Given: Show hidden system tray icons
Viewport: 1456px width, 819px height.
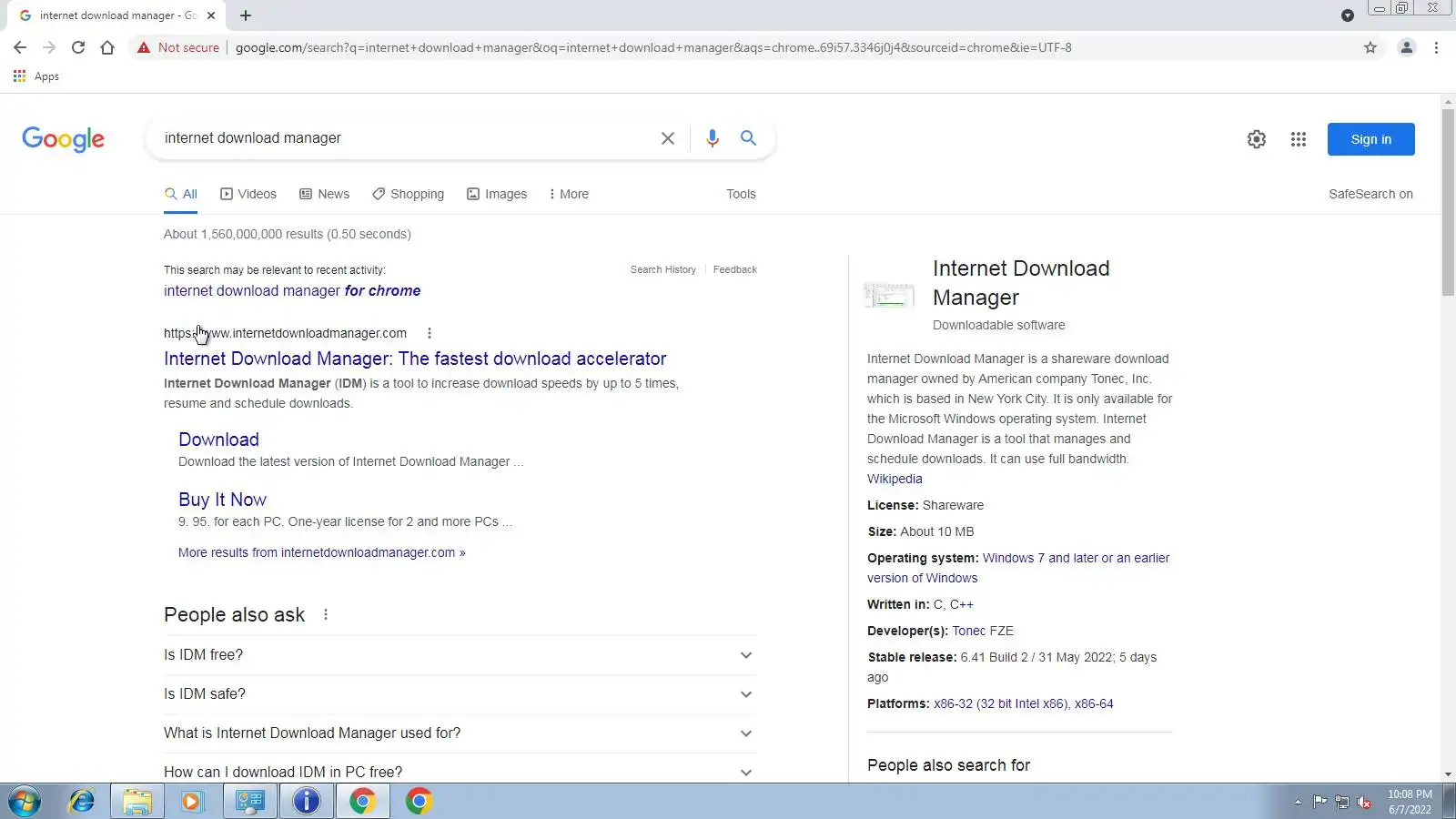Looking at the screenshot, I should pyautogui.click(x=1298, y=802).
